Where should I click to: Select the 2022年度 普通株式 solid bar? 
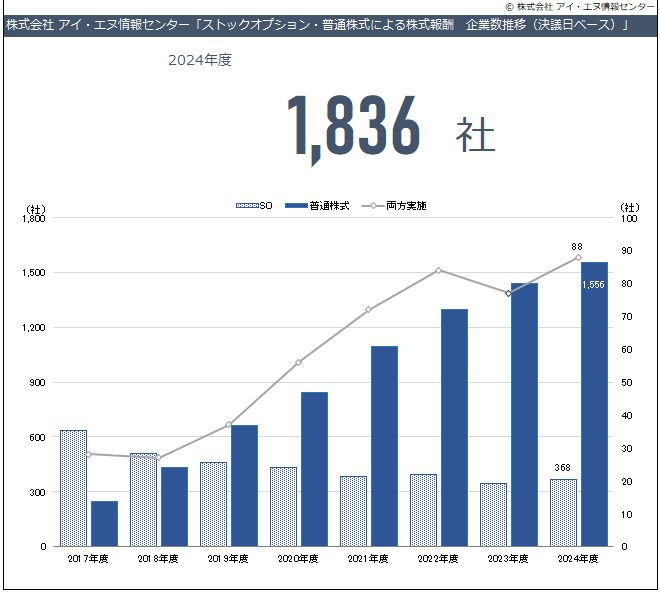click(x=455, y=428)
